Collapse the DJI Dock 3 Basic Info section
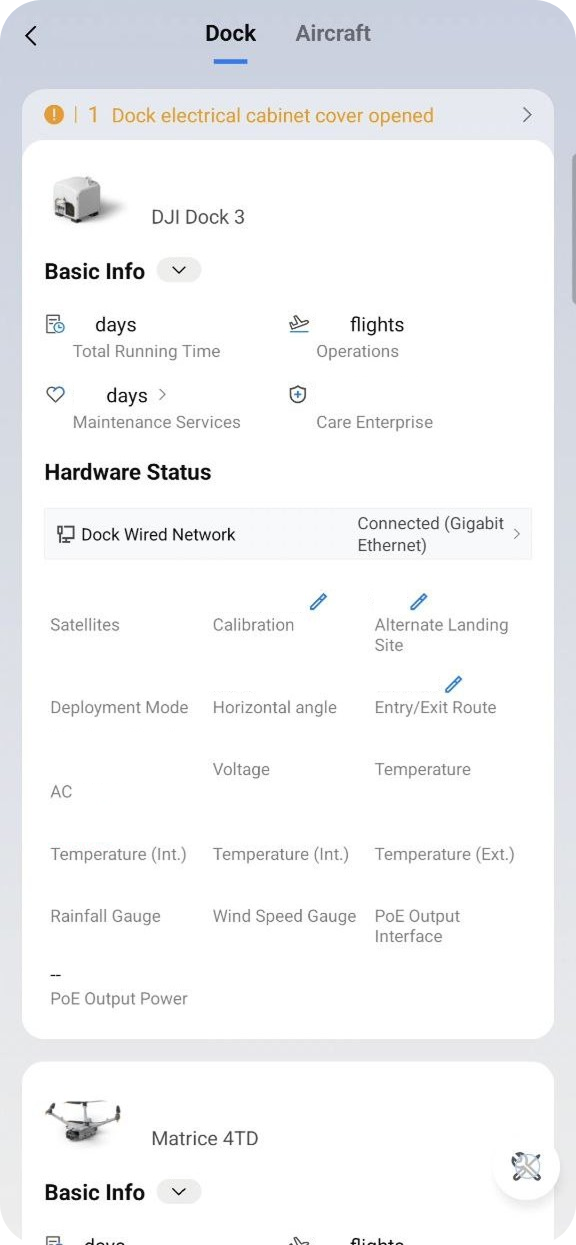Screen dimensions: 576x1245 point(178,270)
